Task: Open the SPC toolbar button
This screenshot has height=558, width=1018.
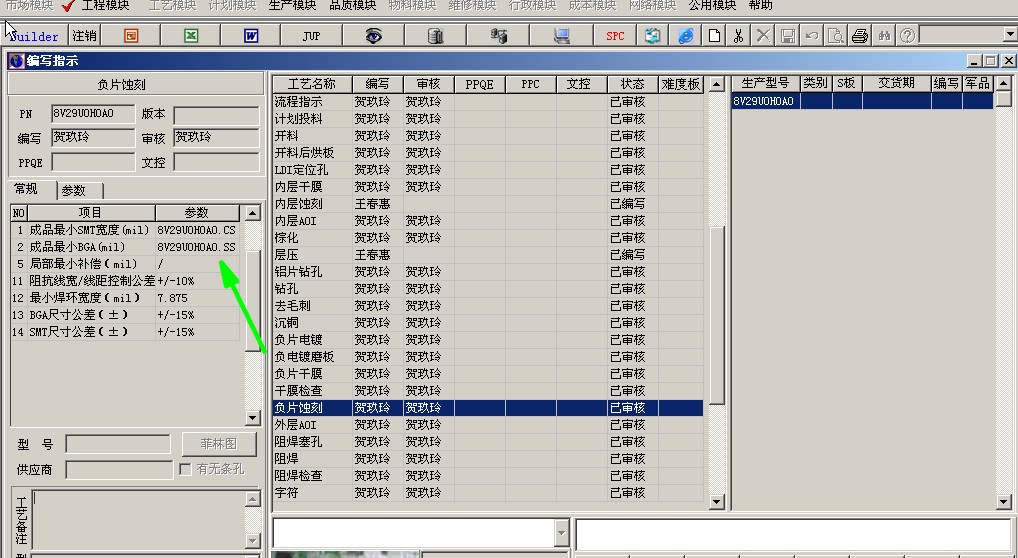Action: pyautogui.click(x=615, y=36)
